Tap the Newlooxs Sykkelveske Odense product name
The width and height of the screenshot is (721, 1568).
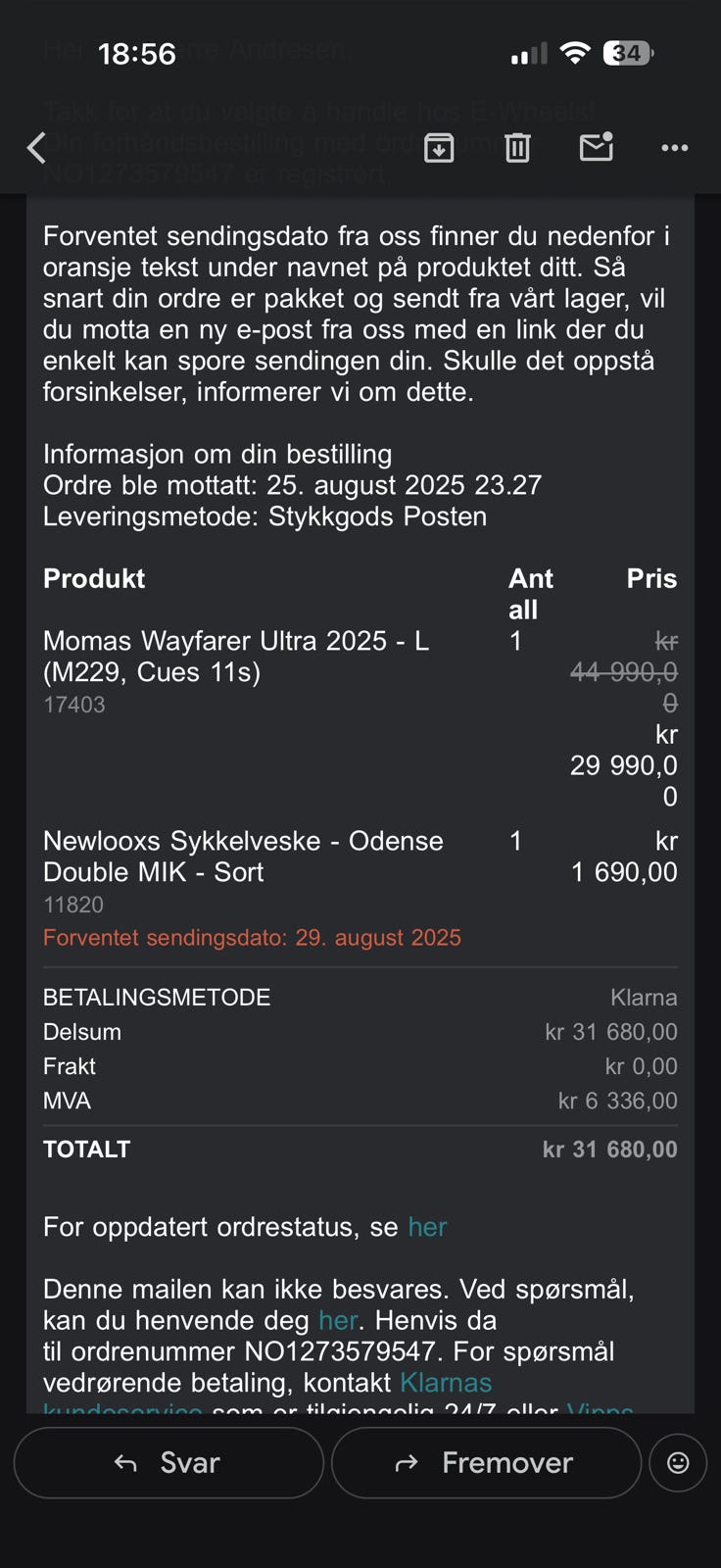point(243,857)
